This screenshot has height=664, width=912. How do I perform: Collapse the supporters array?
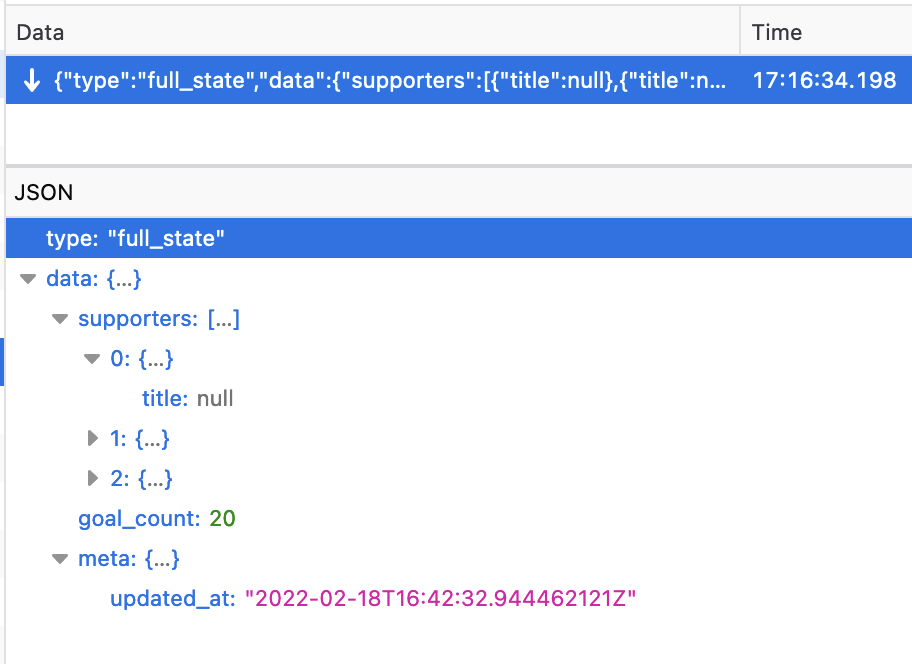coord(60,318)
